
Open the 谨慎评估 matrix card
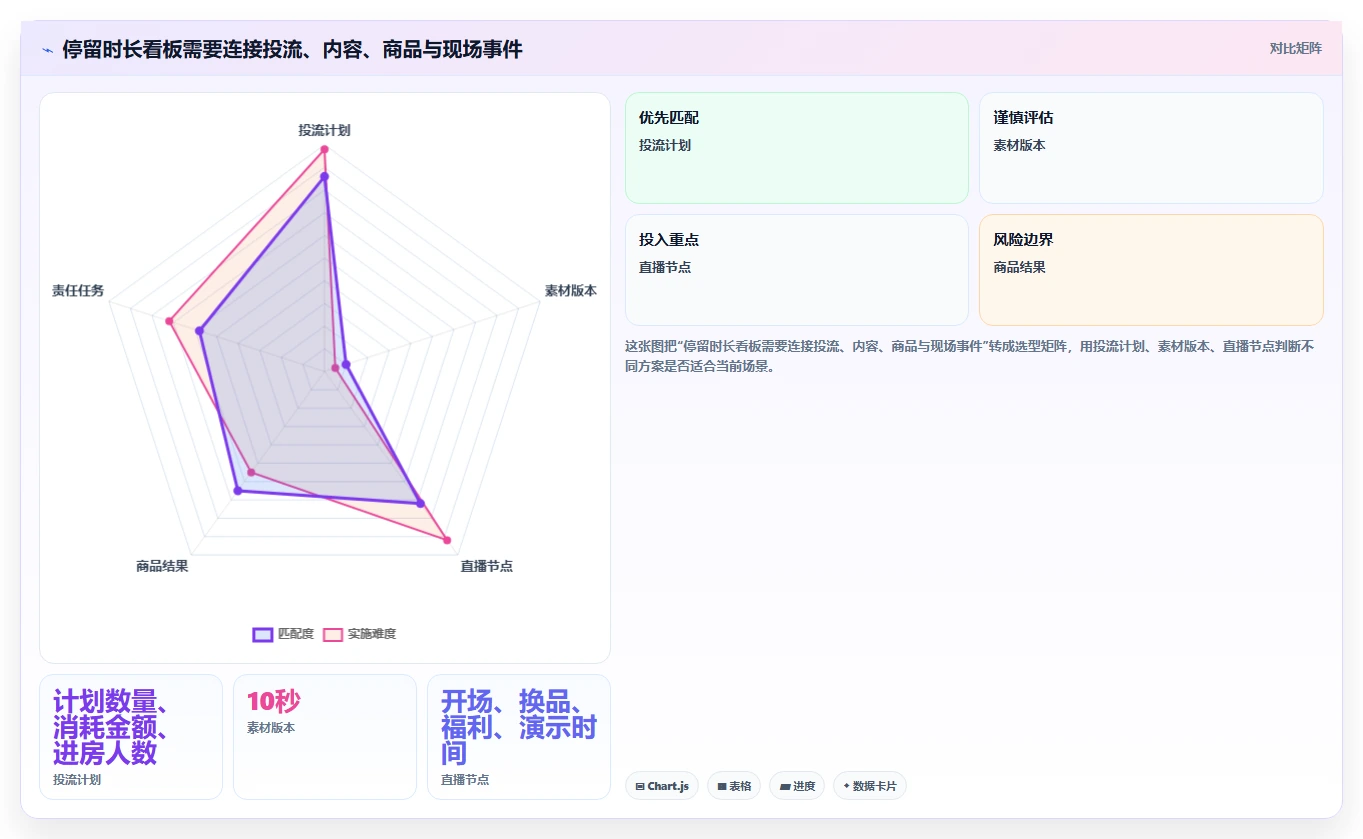click(x=1151, y=148)
